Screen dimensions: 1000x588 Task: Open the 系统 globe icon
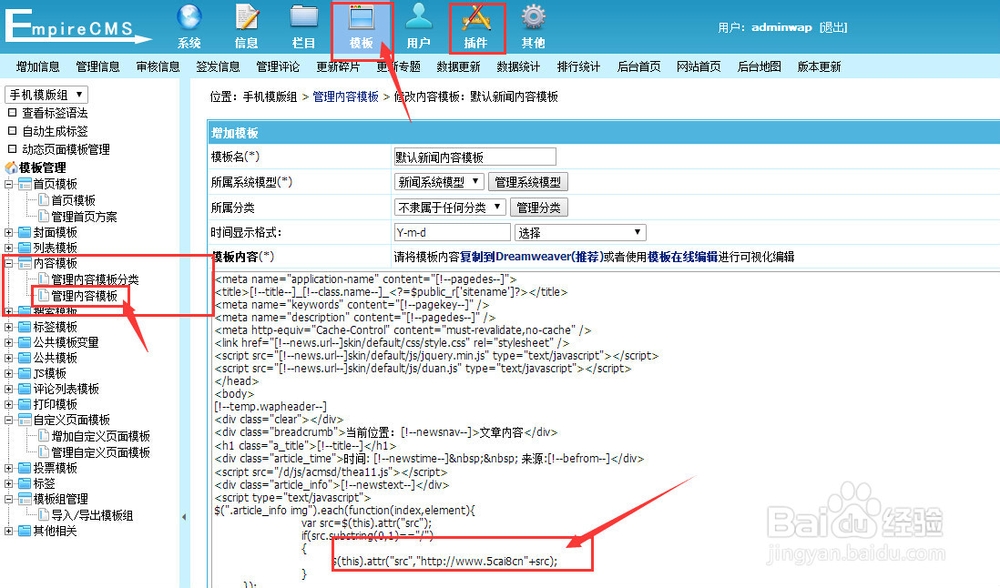pyautogui.click(x=189, y=18)
